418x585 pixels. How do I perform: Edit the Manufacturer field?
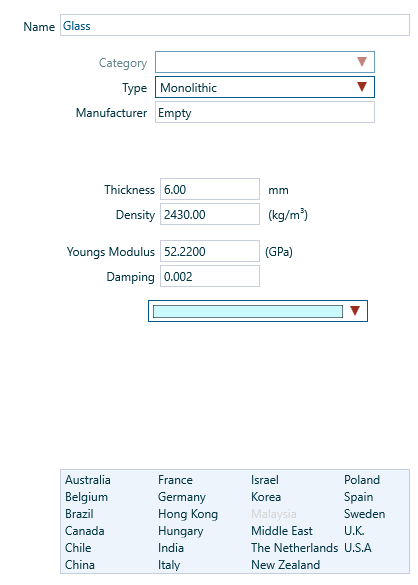[265, 112]
